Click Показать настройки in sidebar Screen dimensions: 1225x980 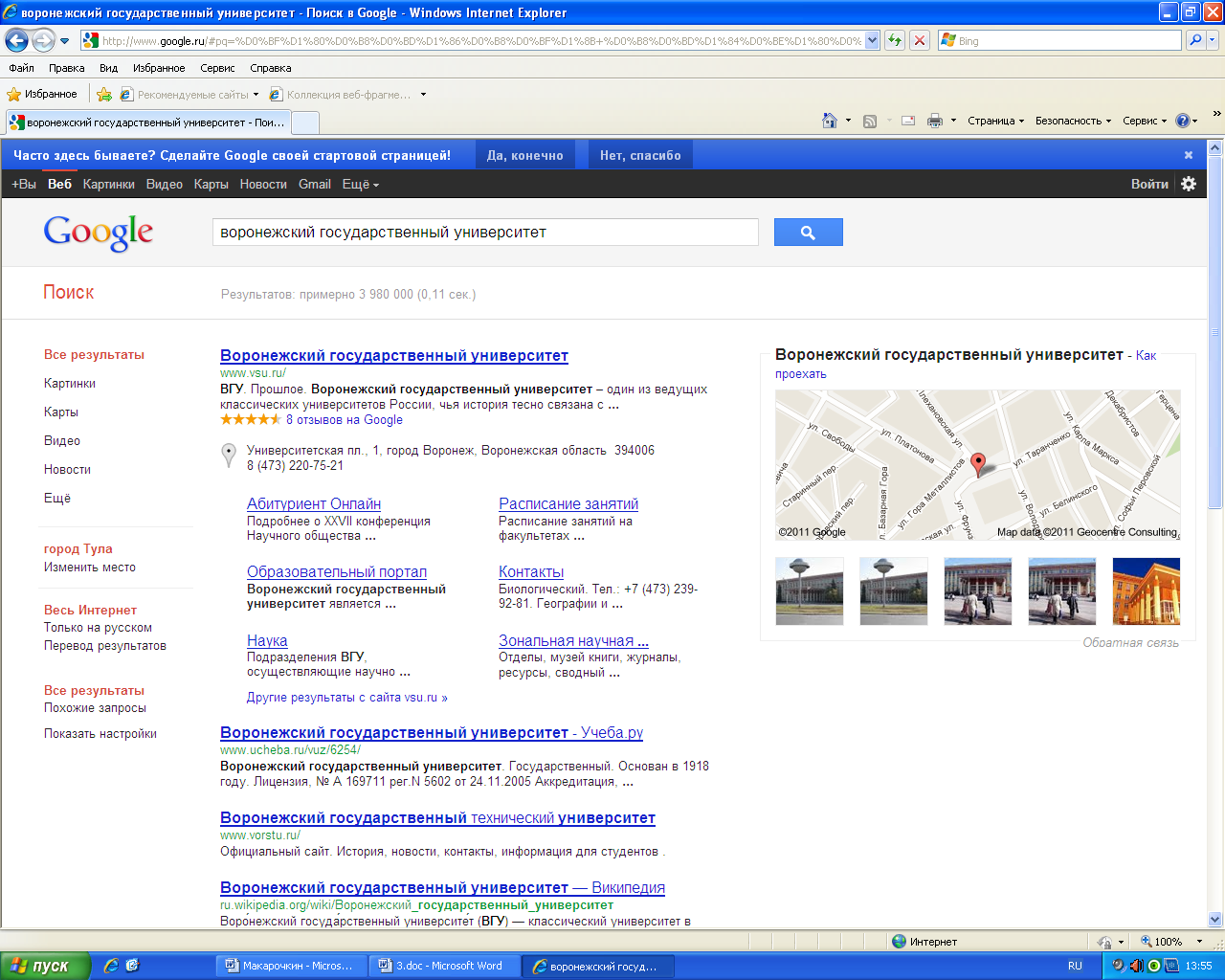click(x=100, y=734)
